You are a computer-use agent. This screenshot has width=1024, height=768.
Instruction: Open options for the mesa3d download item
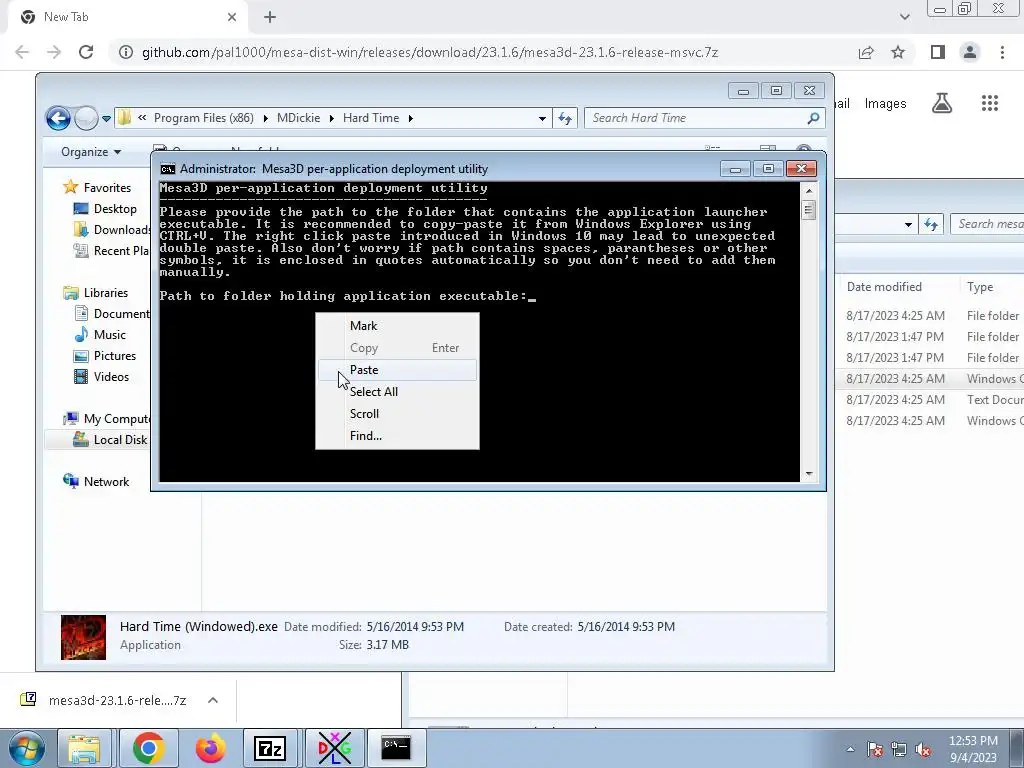[213, 700]
